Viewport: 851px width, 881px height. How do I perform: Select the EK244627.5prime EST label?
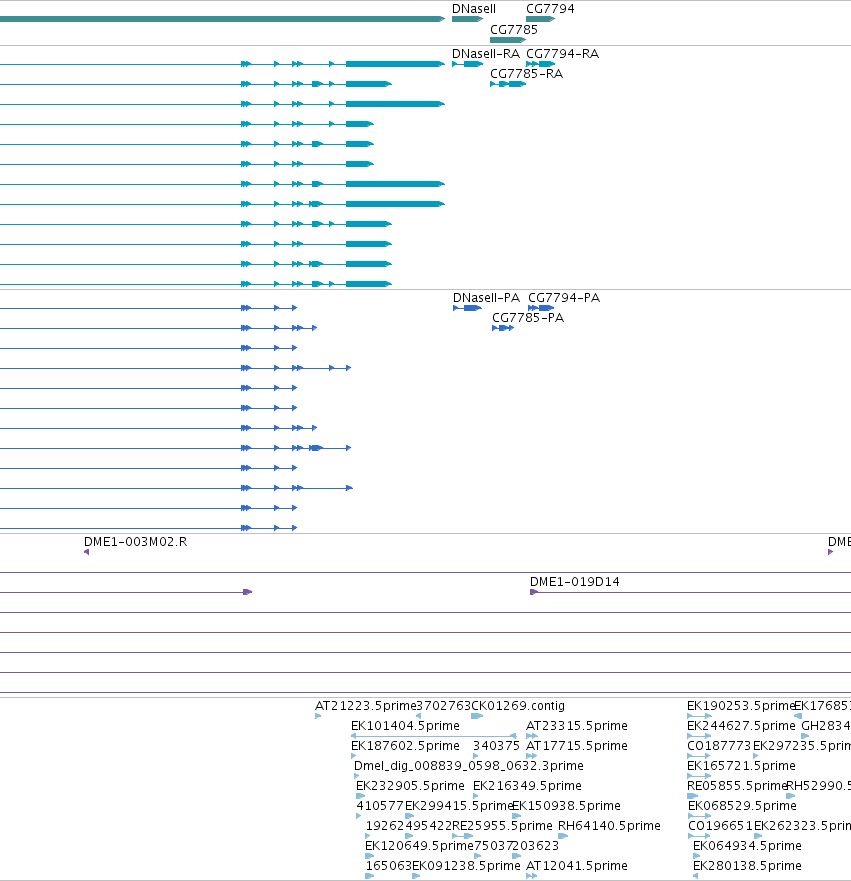pyautogui.click(x=741, y=726)
